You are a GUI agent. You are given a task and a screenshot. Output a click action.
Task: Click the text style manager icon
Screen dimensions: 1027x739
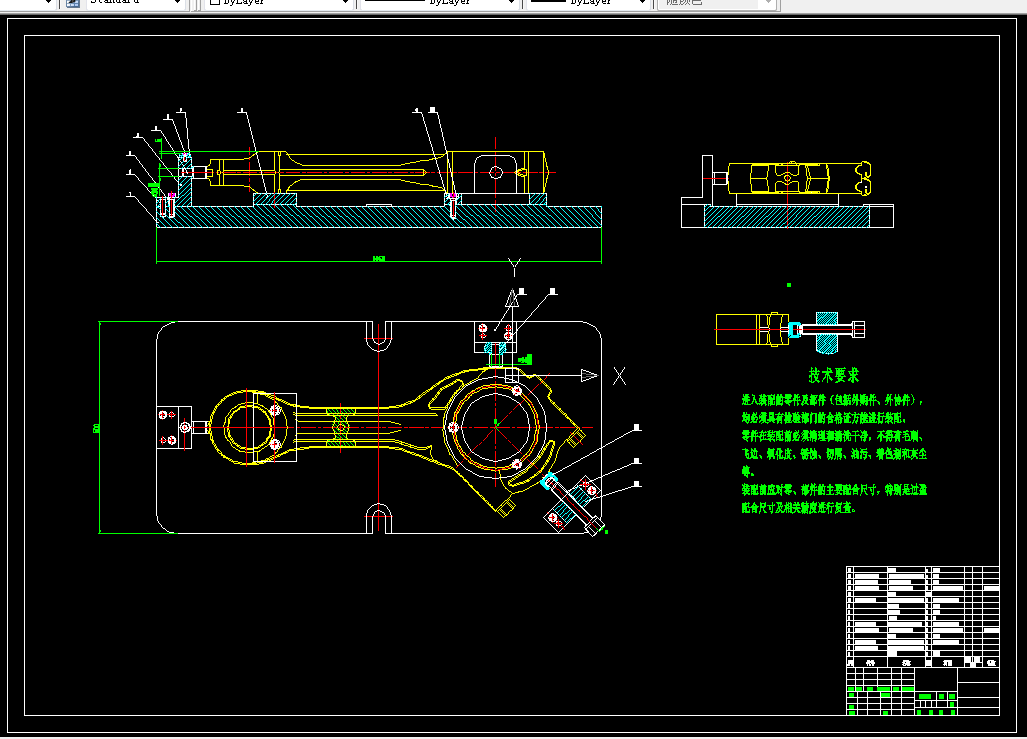73,3
